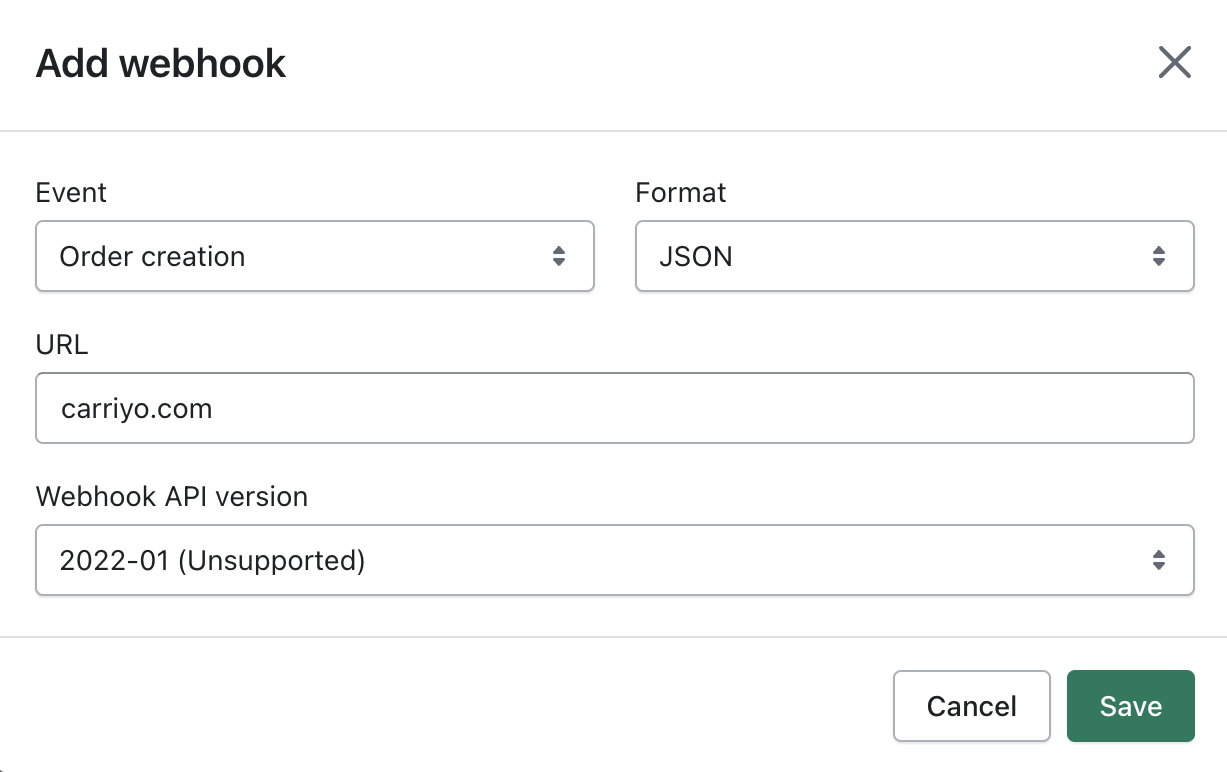Click the 'Webhook API version' label
Screen dimensions: 1227x772
tap(171, 496)
